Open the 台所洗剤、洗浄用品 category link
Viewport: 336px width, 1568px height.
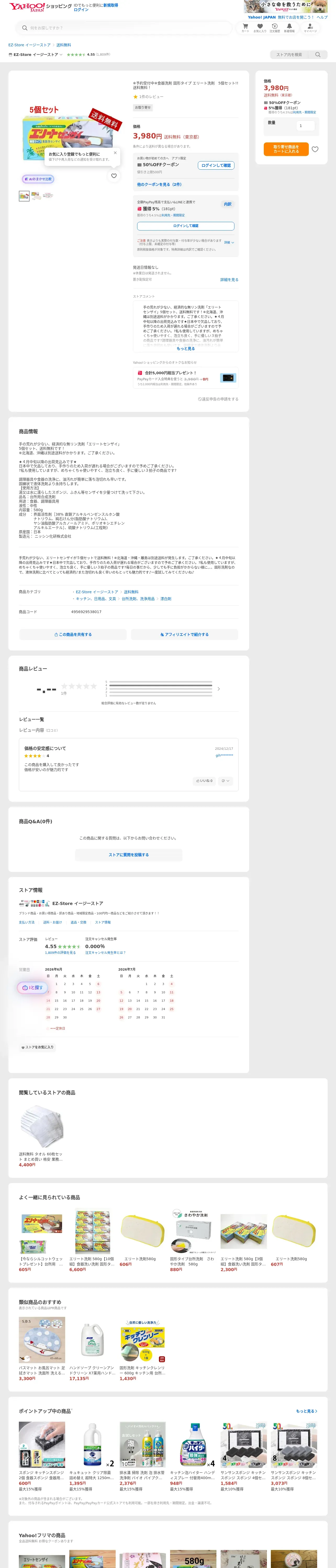point(138,599)
